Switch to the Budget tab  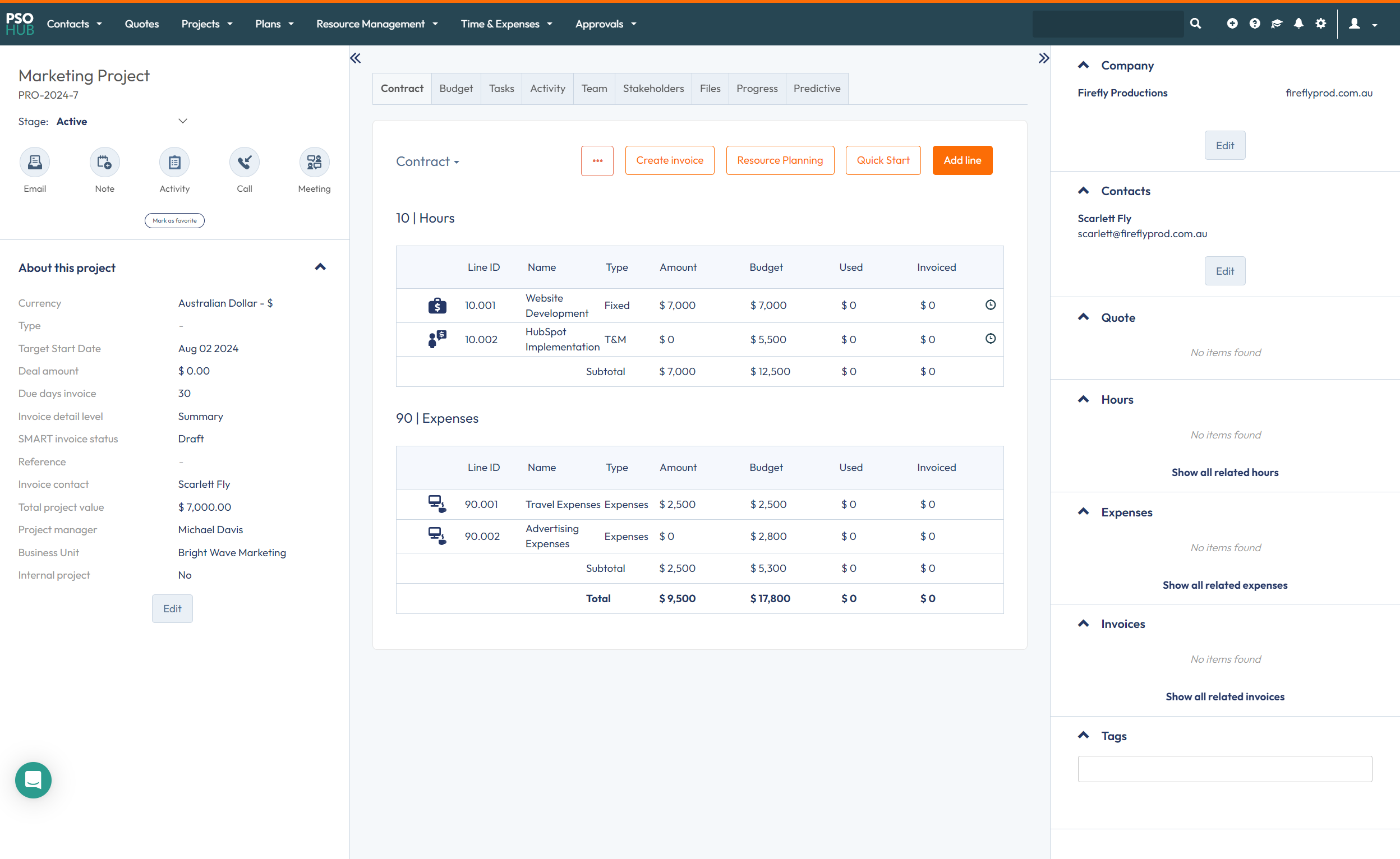pos(455,89)
